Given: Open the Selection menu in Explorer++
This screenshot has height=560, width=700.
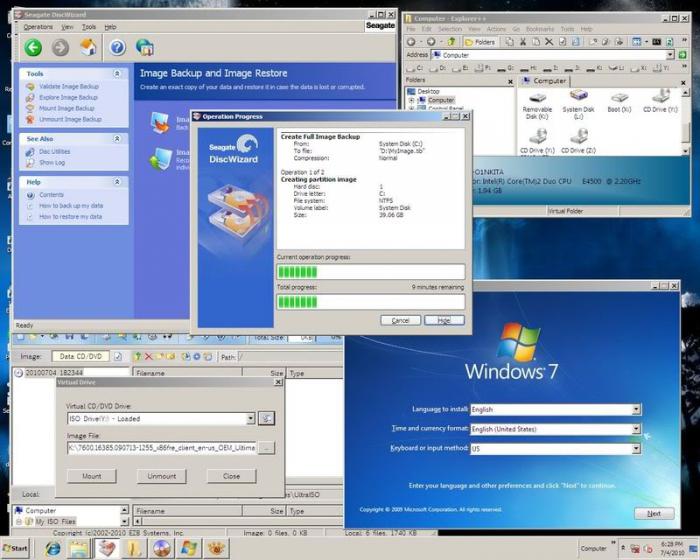Looking at the screenshot, I should pos(450,29).
